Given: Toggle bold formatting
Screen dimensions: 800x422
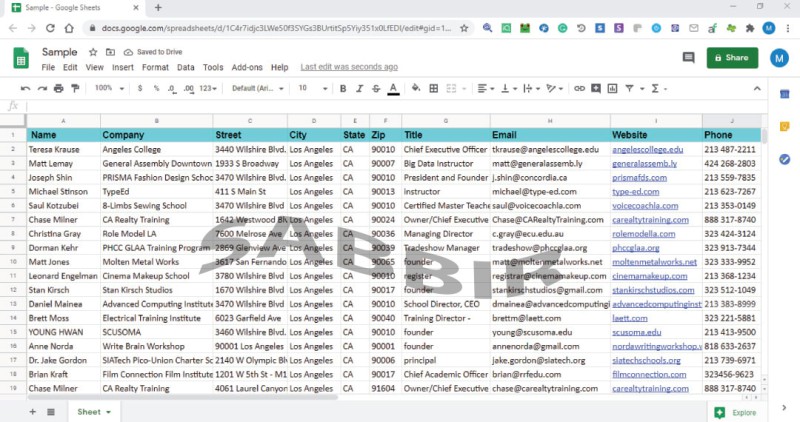Looking at the screenshot, I should (343, 89).
